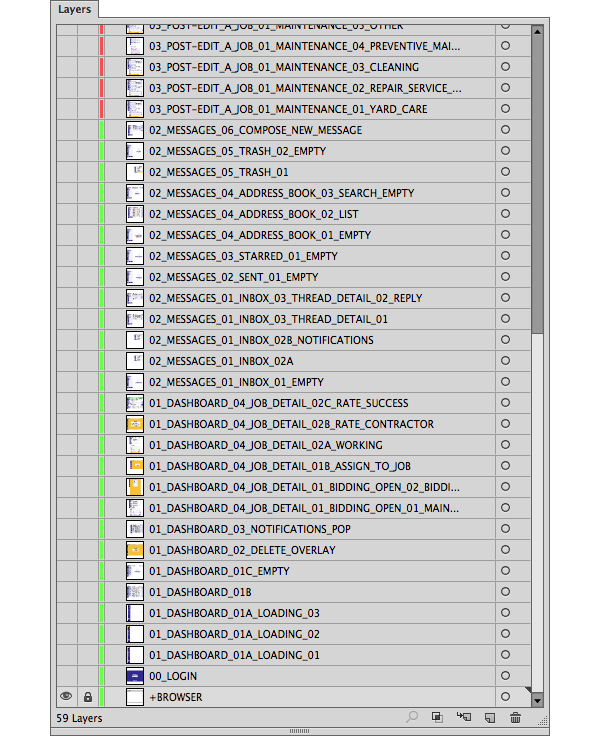Open the Layers panel tab
The width and height of the screenshot is (600, 736).
(74, 9)
